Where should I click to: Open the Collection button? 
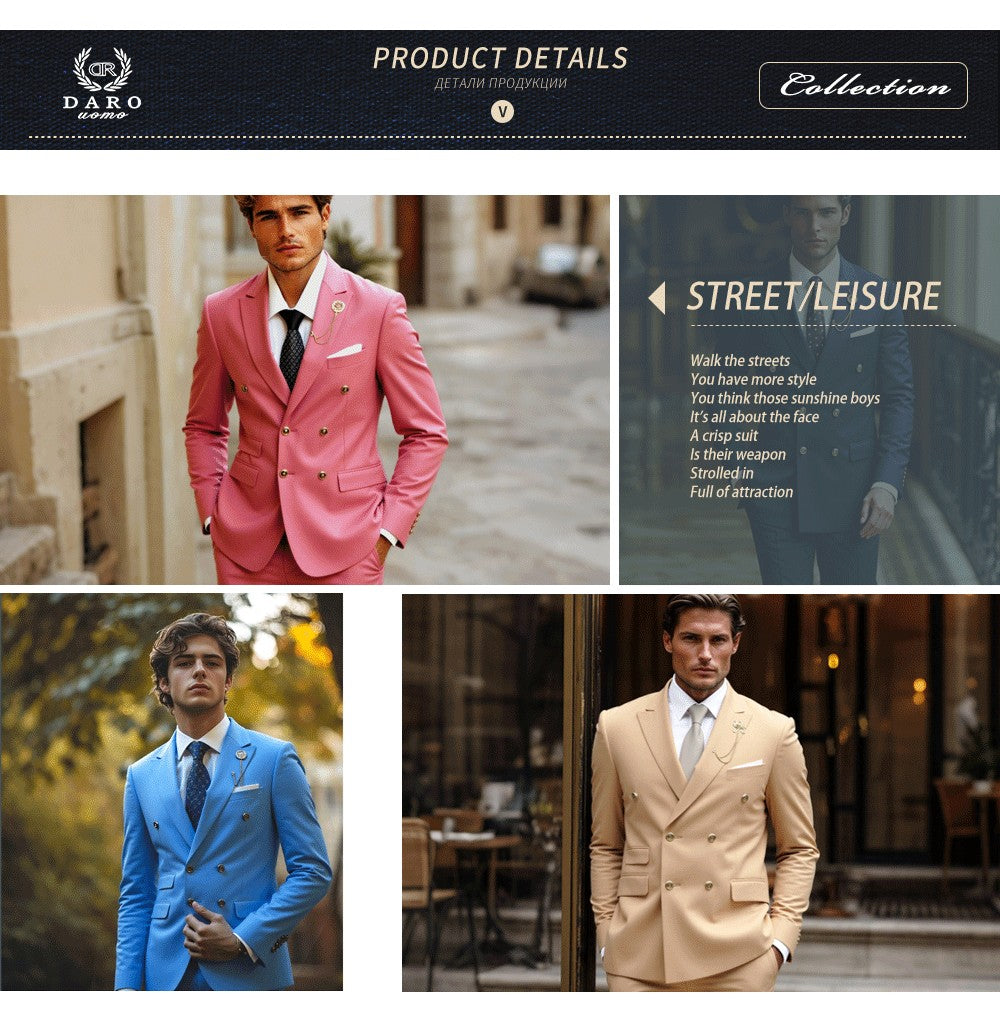click(863, 85)
